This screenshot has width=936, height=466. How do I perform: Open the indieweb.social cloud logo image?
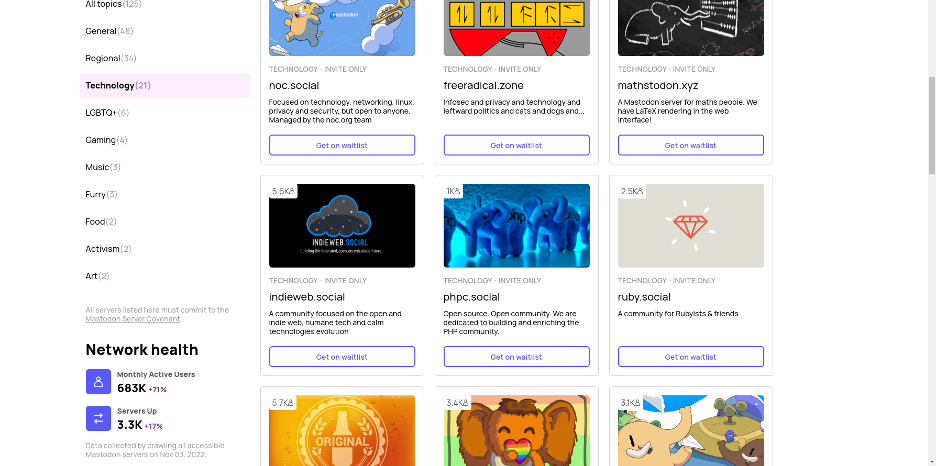click(342, 226)
